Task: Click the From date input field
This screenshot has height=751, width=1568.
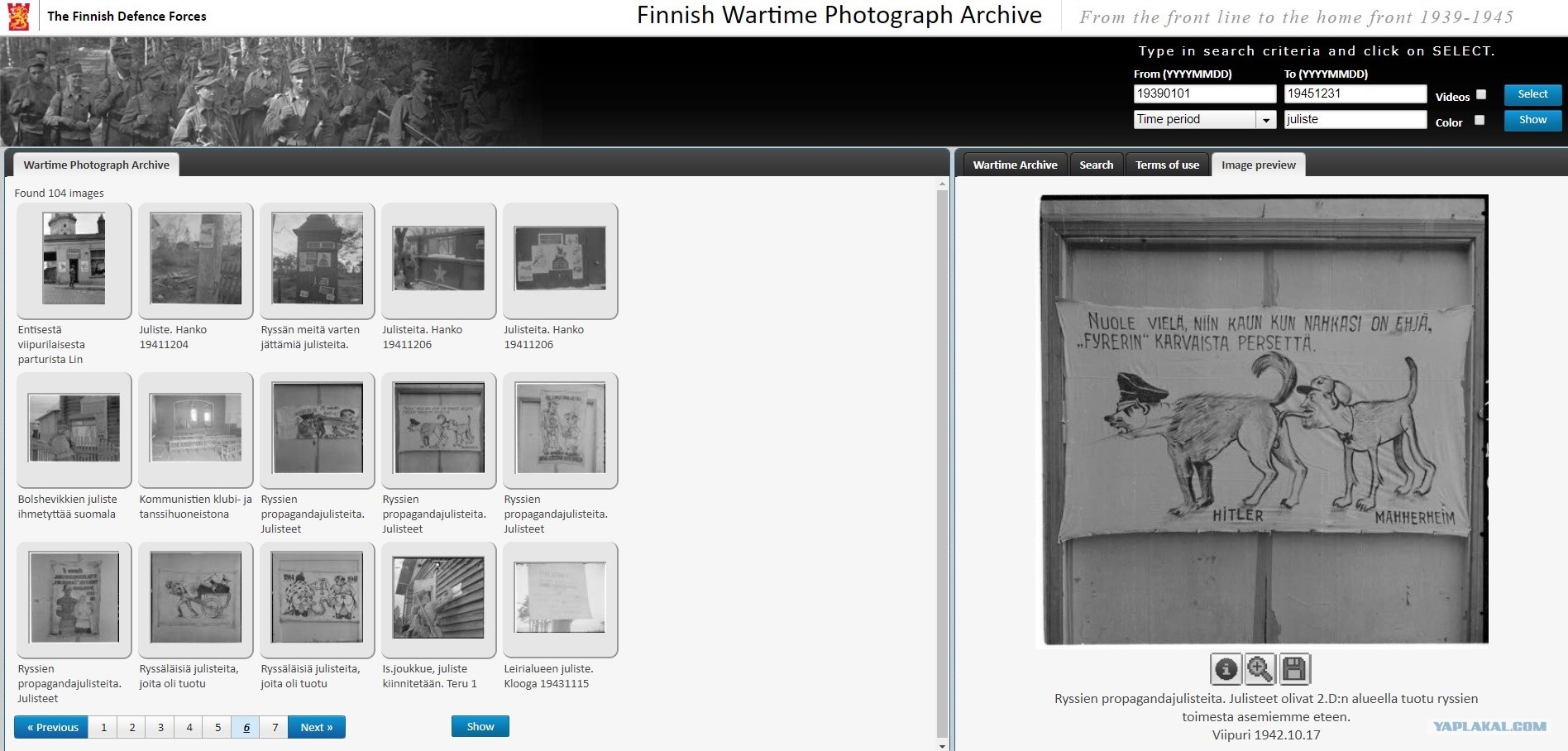Action: click(x=1205, y=93)
